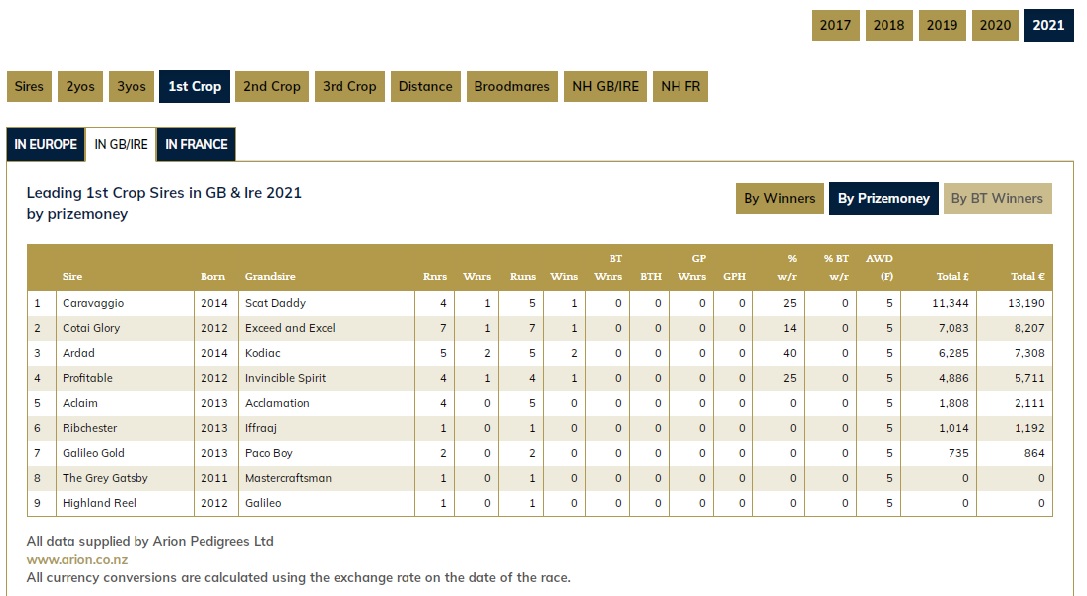Sort leaderboard By BT Winners
The height and width of the screenshot is (596, 1087).
996,198
